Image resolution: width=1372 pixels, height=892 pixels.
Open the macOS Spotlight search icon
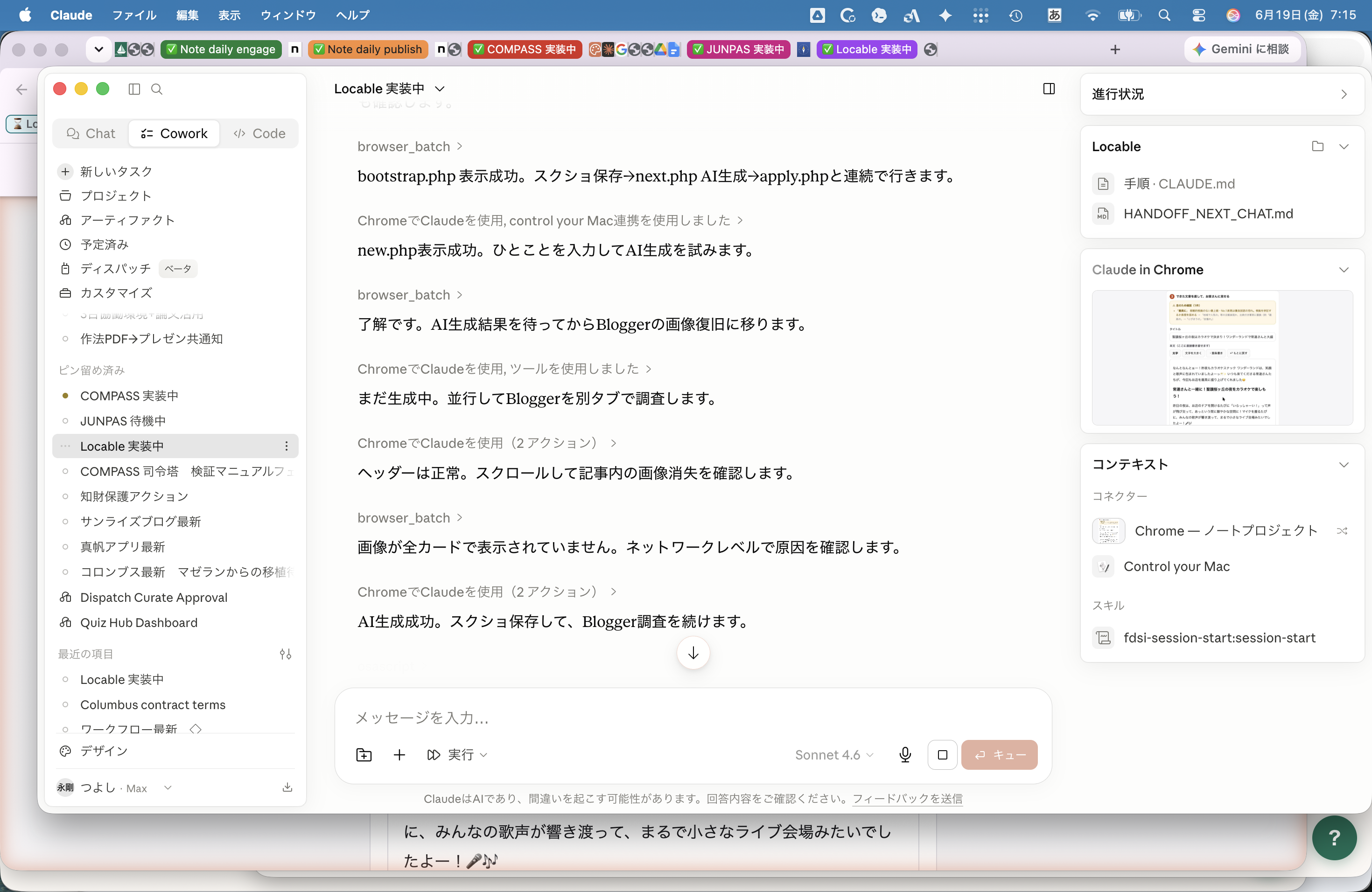click(x=1164, y=15)
